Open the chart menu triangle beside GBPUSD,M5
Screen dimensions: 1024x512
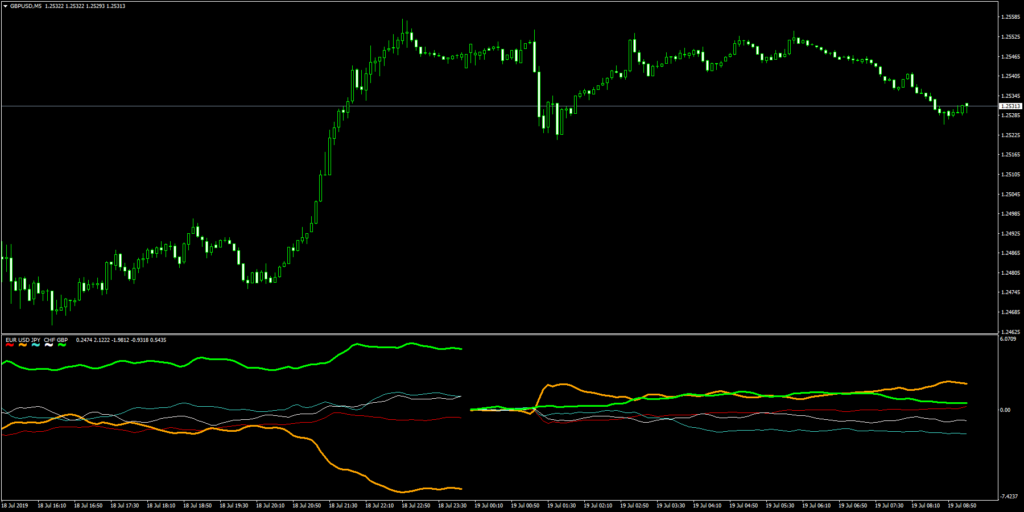pos(5,6)
